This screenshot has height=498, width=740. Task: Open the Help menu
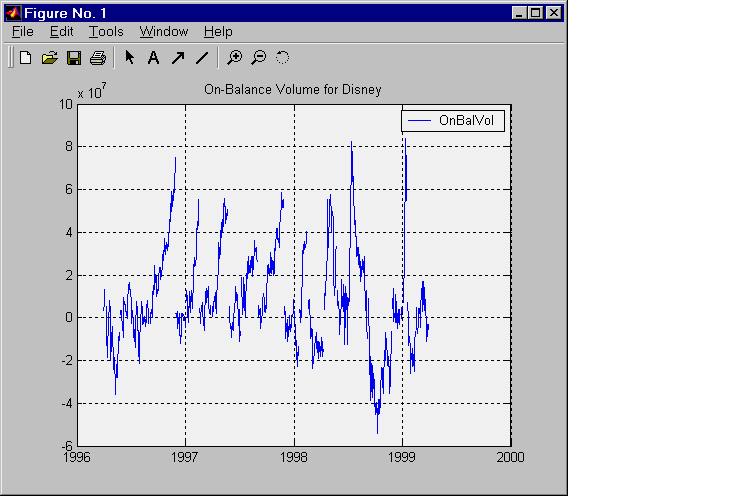(x=218, y=32)
